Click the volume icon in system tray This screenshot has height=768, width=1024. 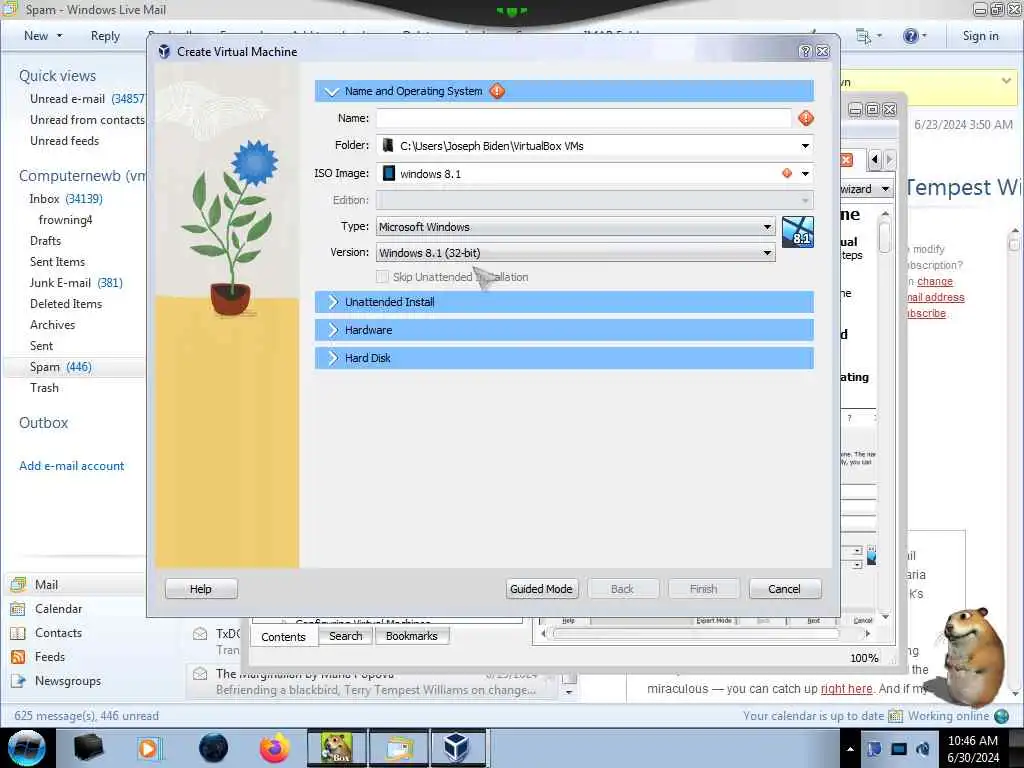pyautogui.click(x=923, y=748)
